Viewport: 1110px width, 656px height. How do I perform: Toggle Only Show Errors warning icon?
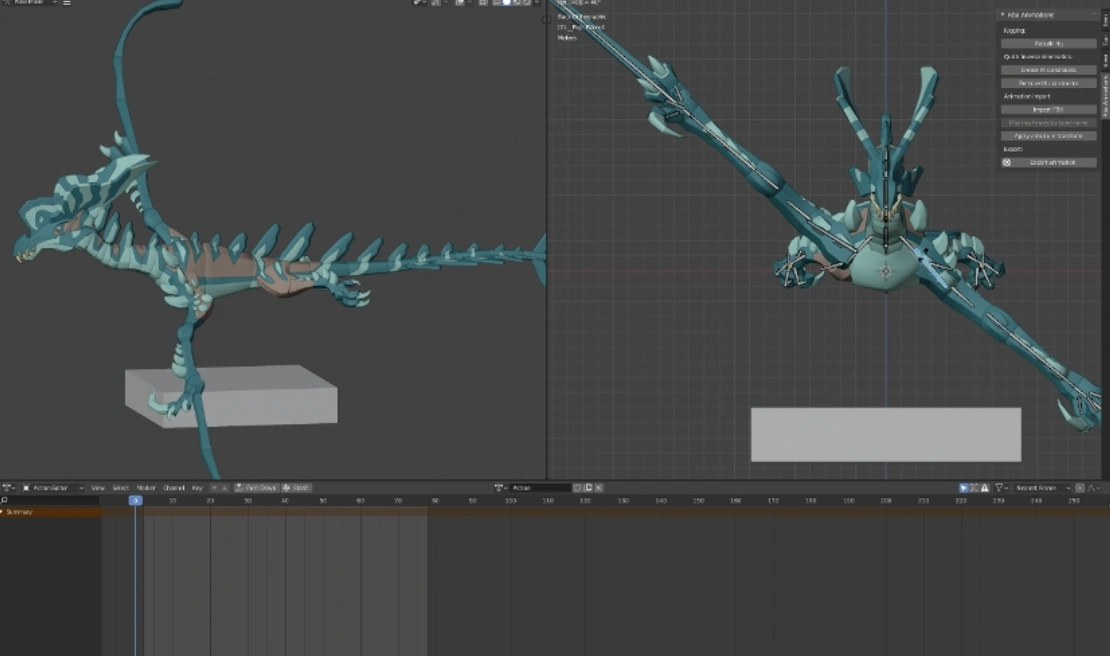click(985, 488)
